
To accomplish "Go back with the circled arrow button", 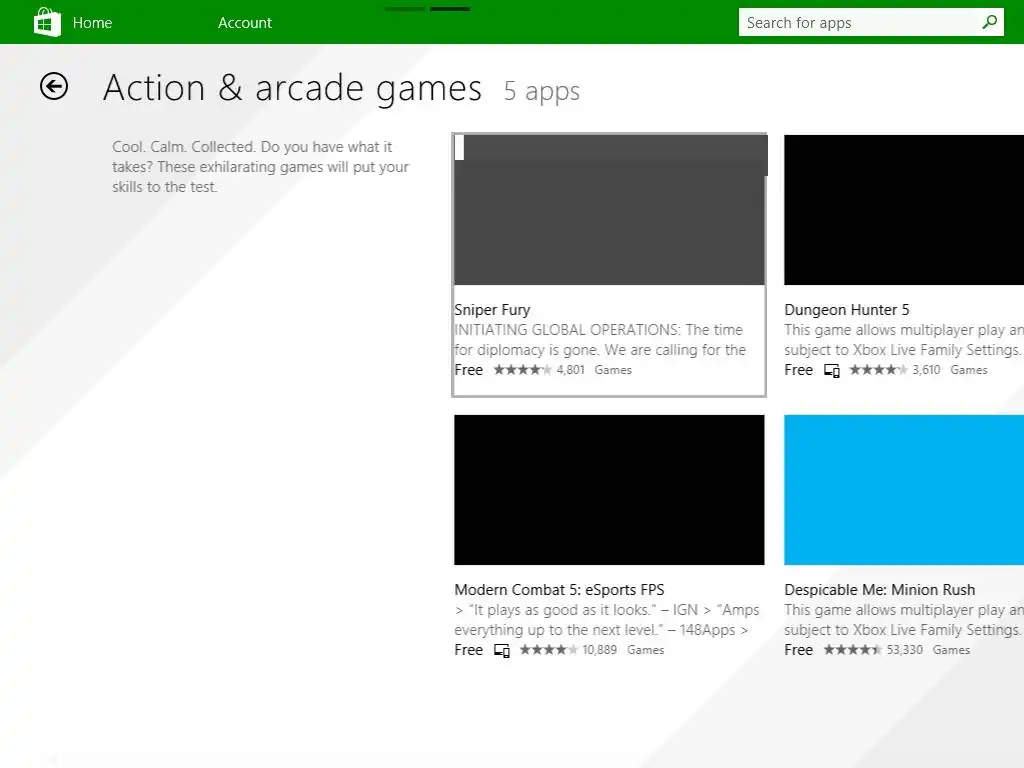I will [54, 86].
